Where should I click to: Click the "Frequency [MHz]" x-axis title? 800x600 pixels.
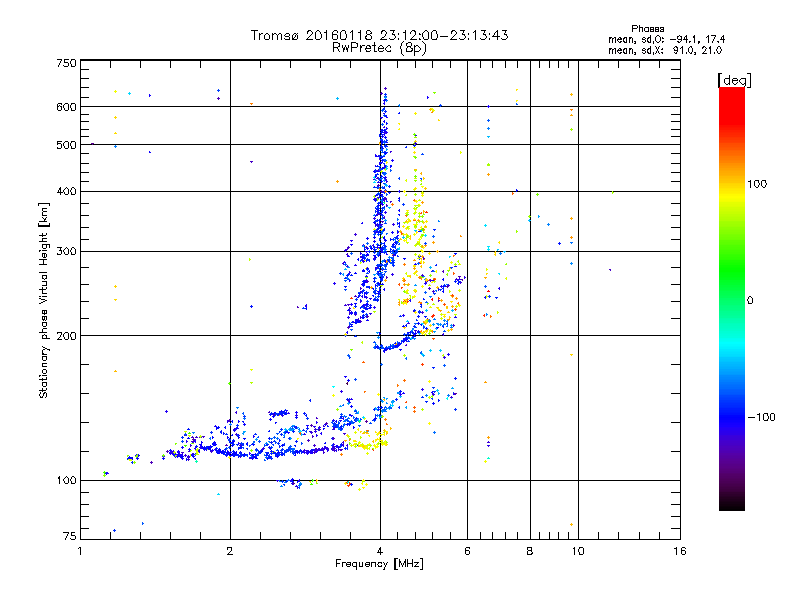coord(379,564)
